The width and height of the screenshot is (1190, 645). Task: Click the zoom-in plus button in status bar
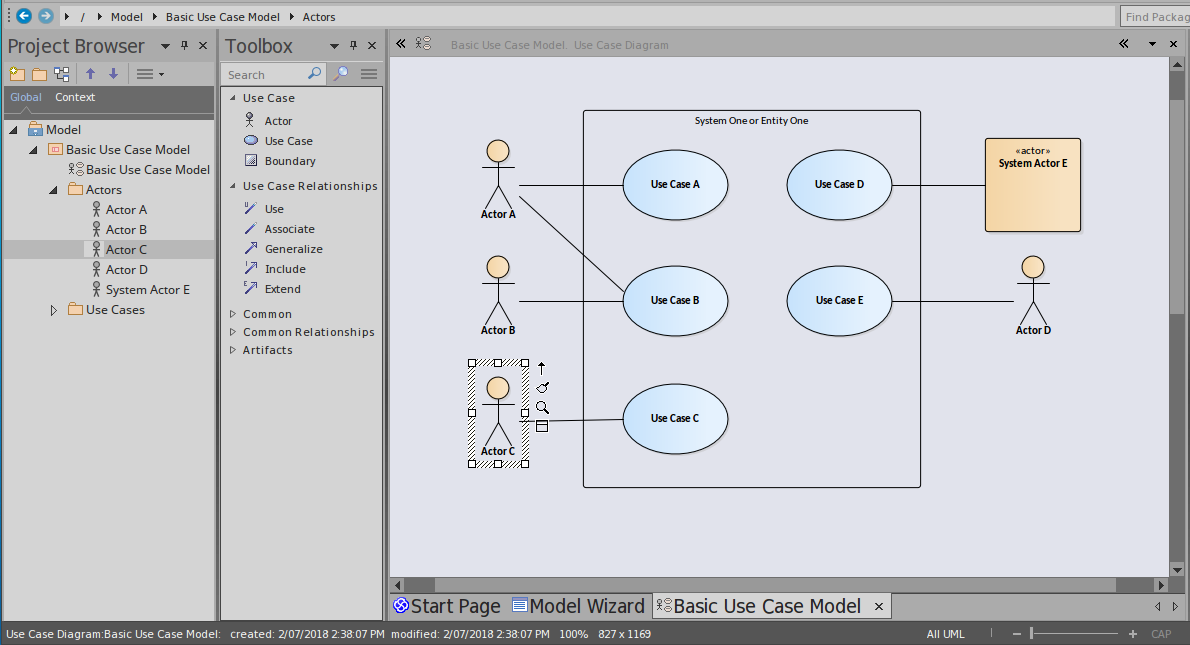click(1133, 634)
